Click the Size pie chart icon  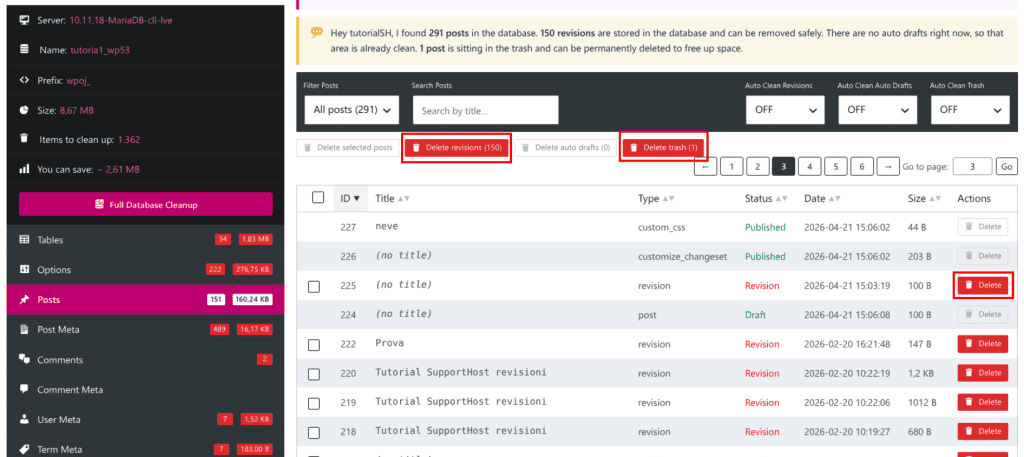[x=24, y=110]
